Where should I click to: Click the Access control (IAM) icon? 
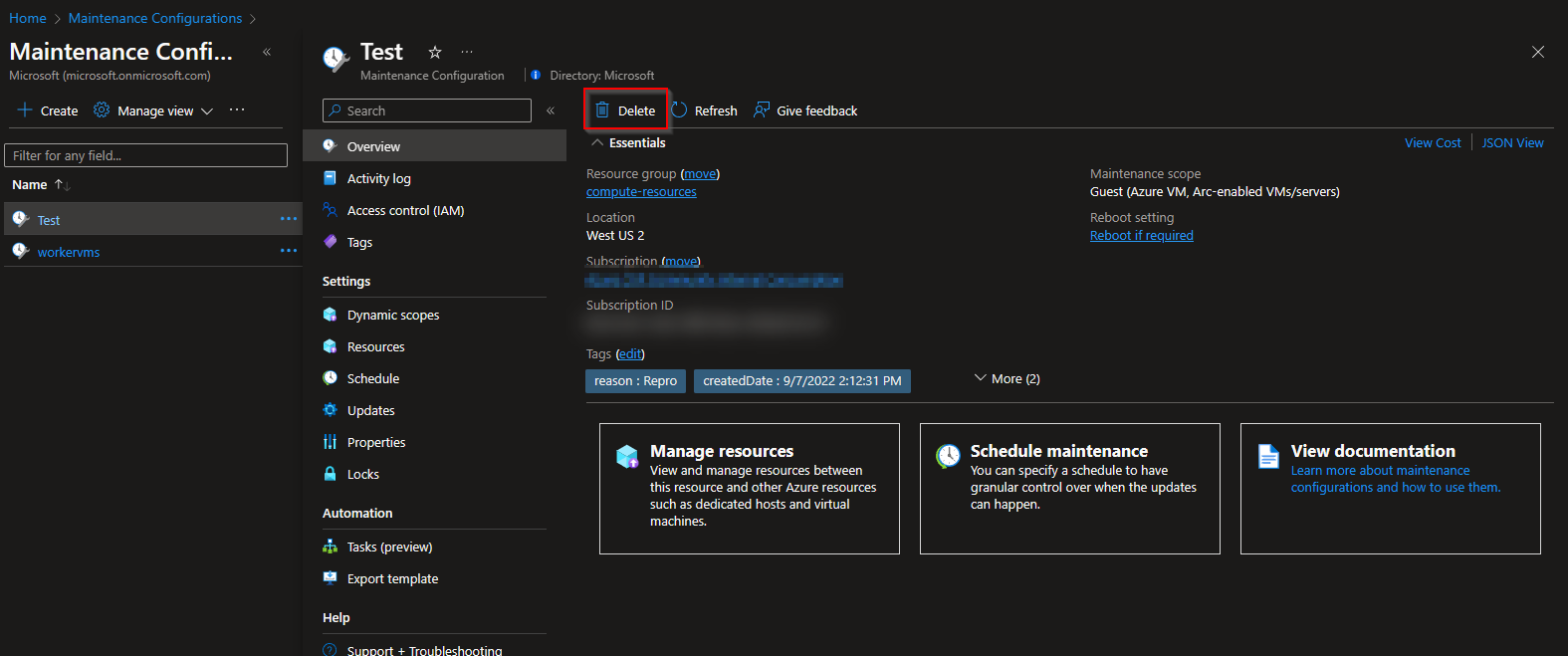pyautogui.click(x=331, y=210)
